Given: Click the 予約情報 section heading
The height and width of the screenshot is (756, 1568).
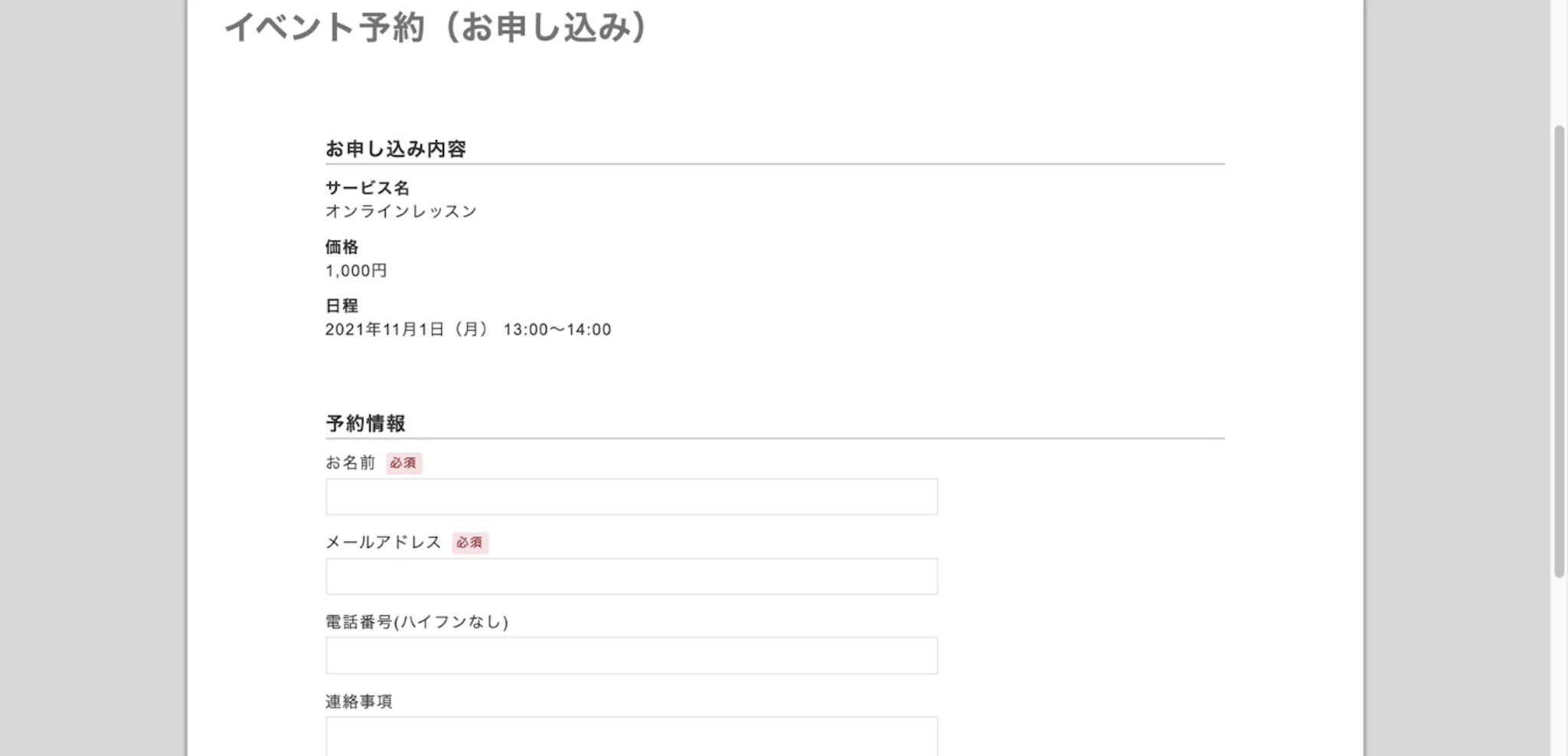Looking at the screenshot, I should tap(365, 423).
